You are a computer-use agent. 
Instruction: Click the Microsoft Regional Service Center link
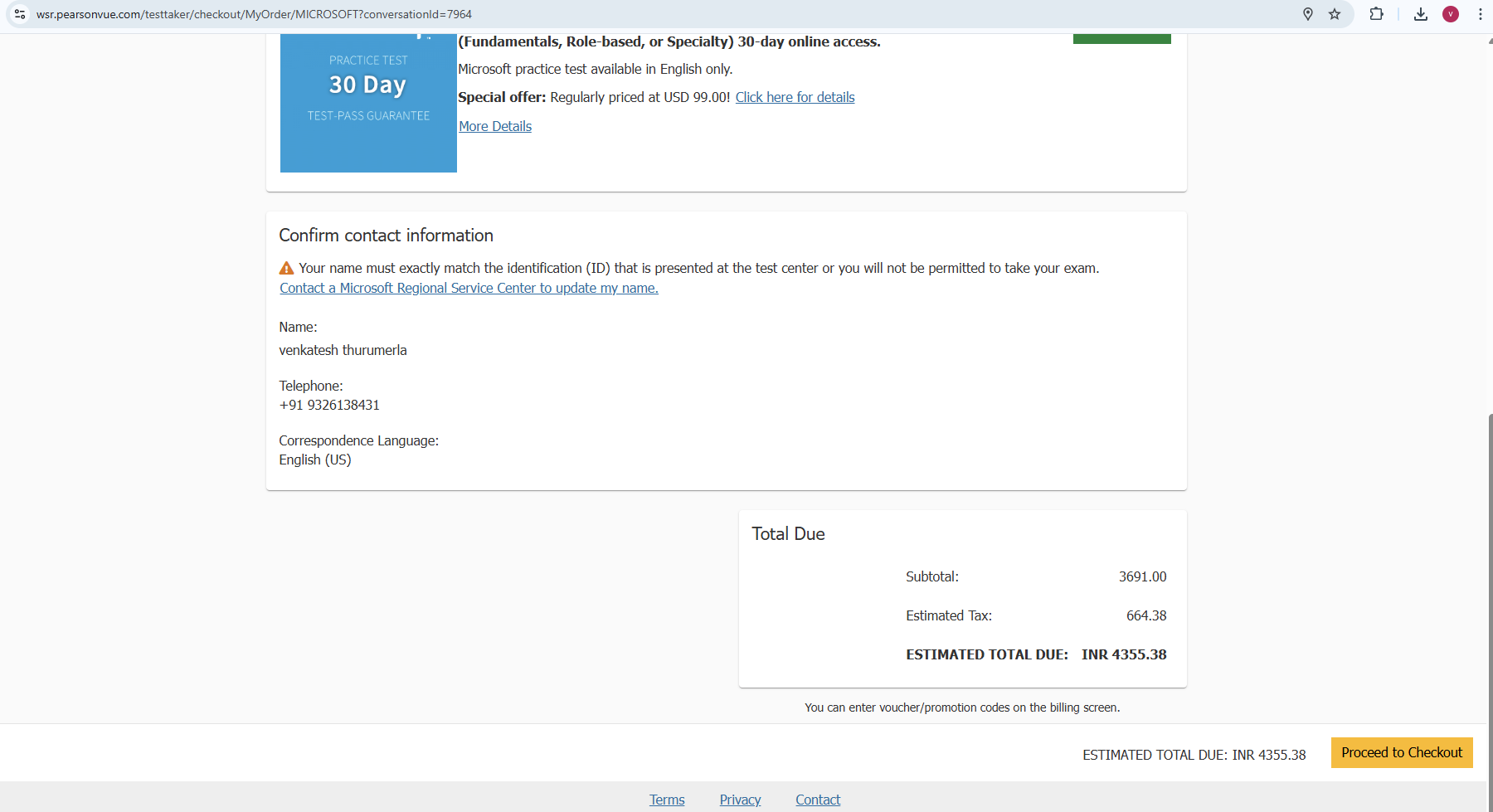tap(468, 288)
